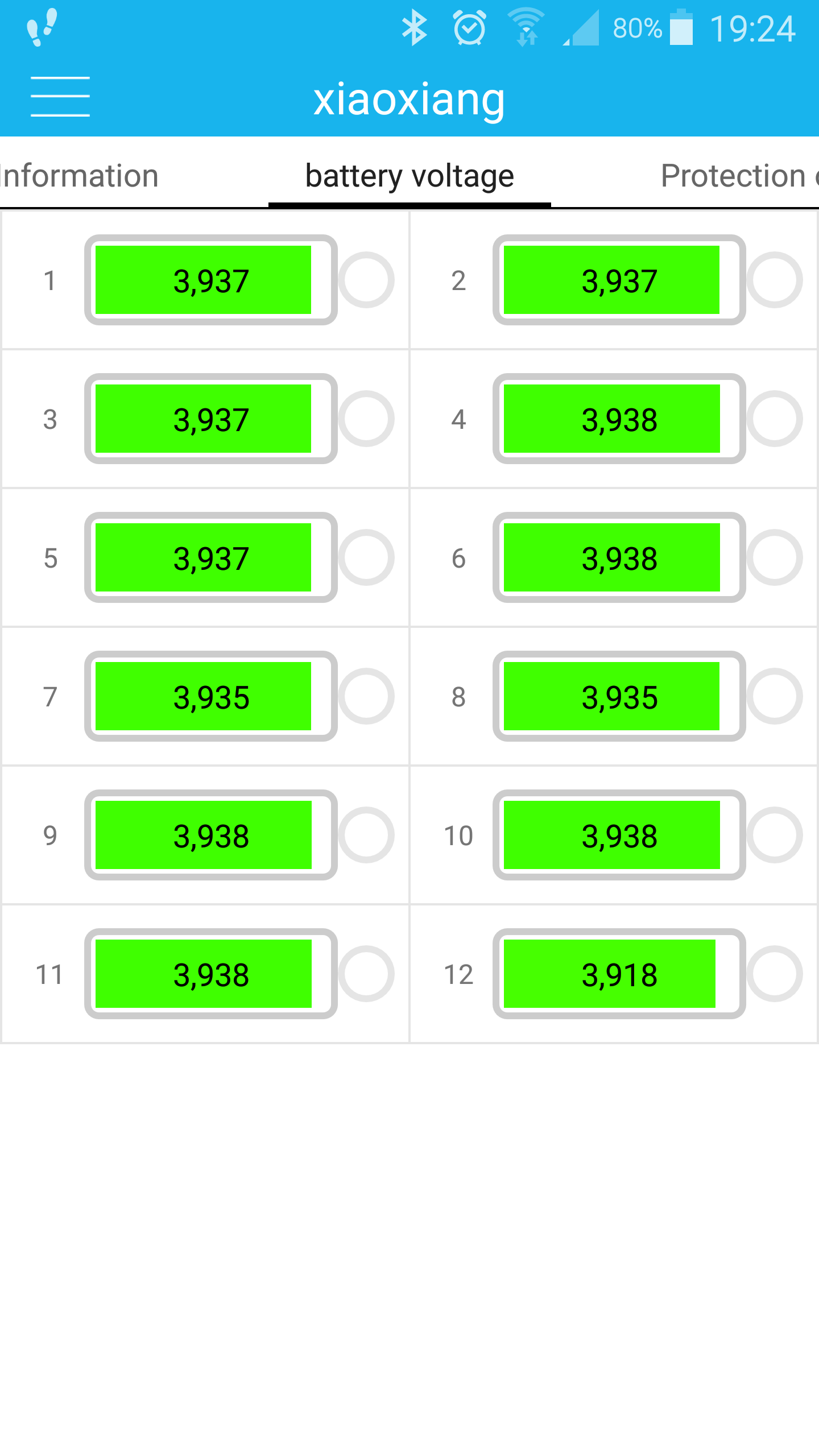
Task: Toggle the balance indicator for cell 12
Action: pyautogui.click(x=775, y=974)
